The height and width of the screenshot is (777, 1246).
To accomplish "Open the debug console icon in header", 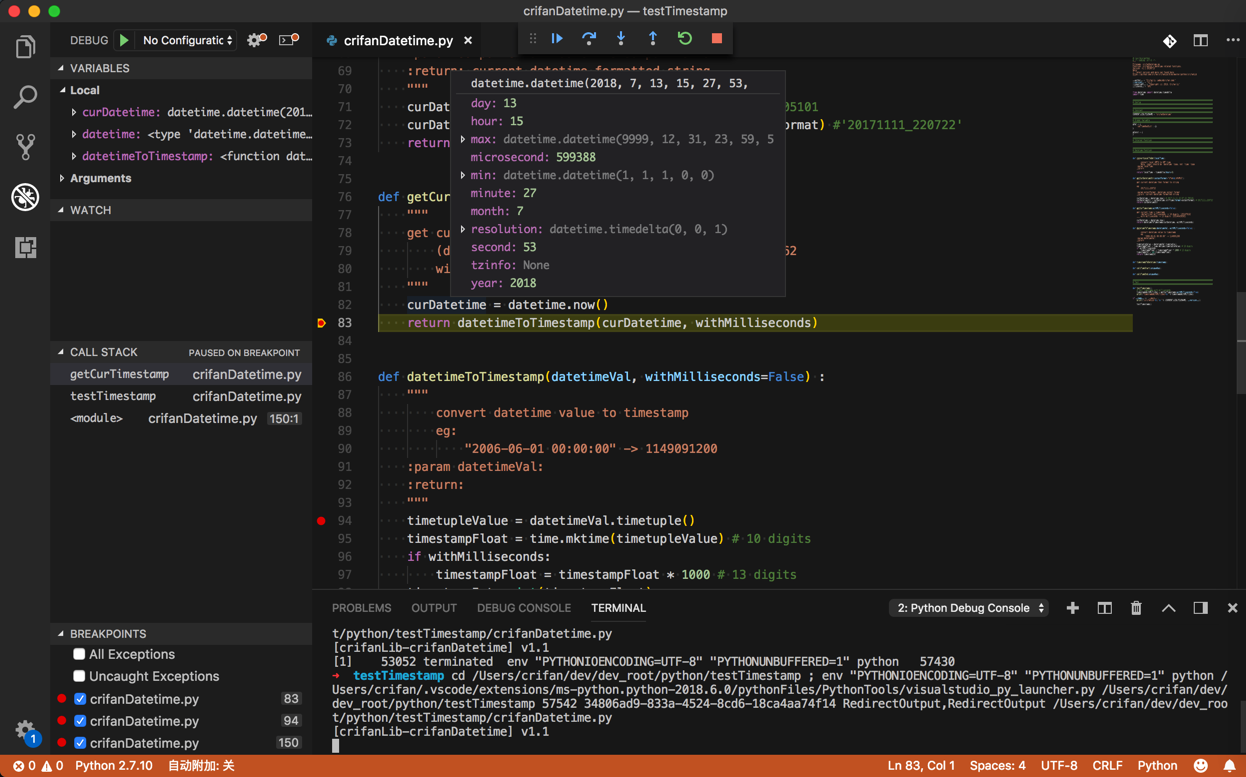I will [x=288, y=40].
